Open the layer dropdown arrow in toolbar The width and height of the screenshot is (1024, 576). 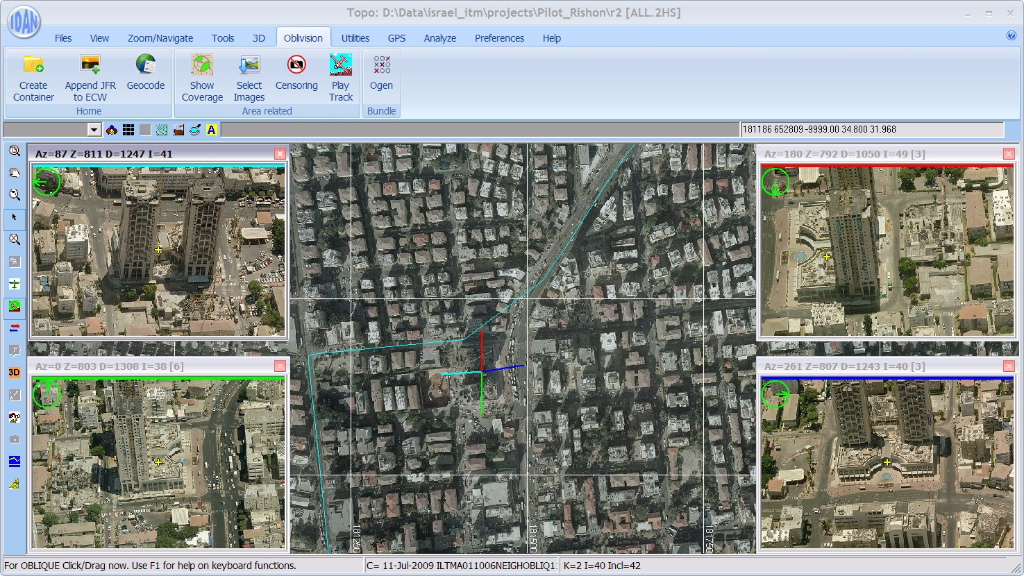point(94,130)
